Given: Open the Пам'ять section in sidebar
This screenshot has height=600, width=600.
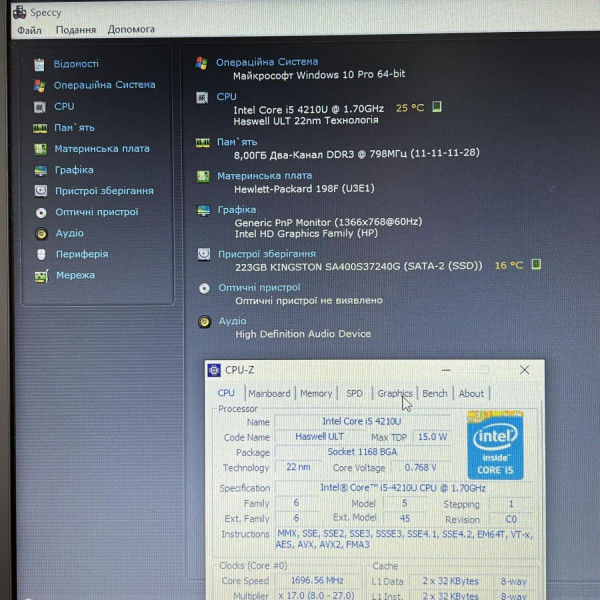Looking at the screenshot, I should click(x=74, y=127).
